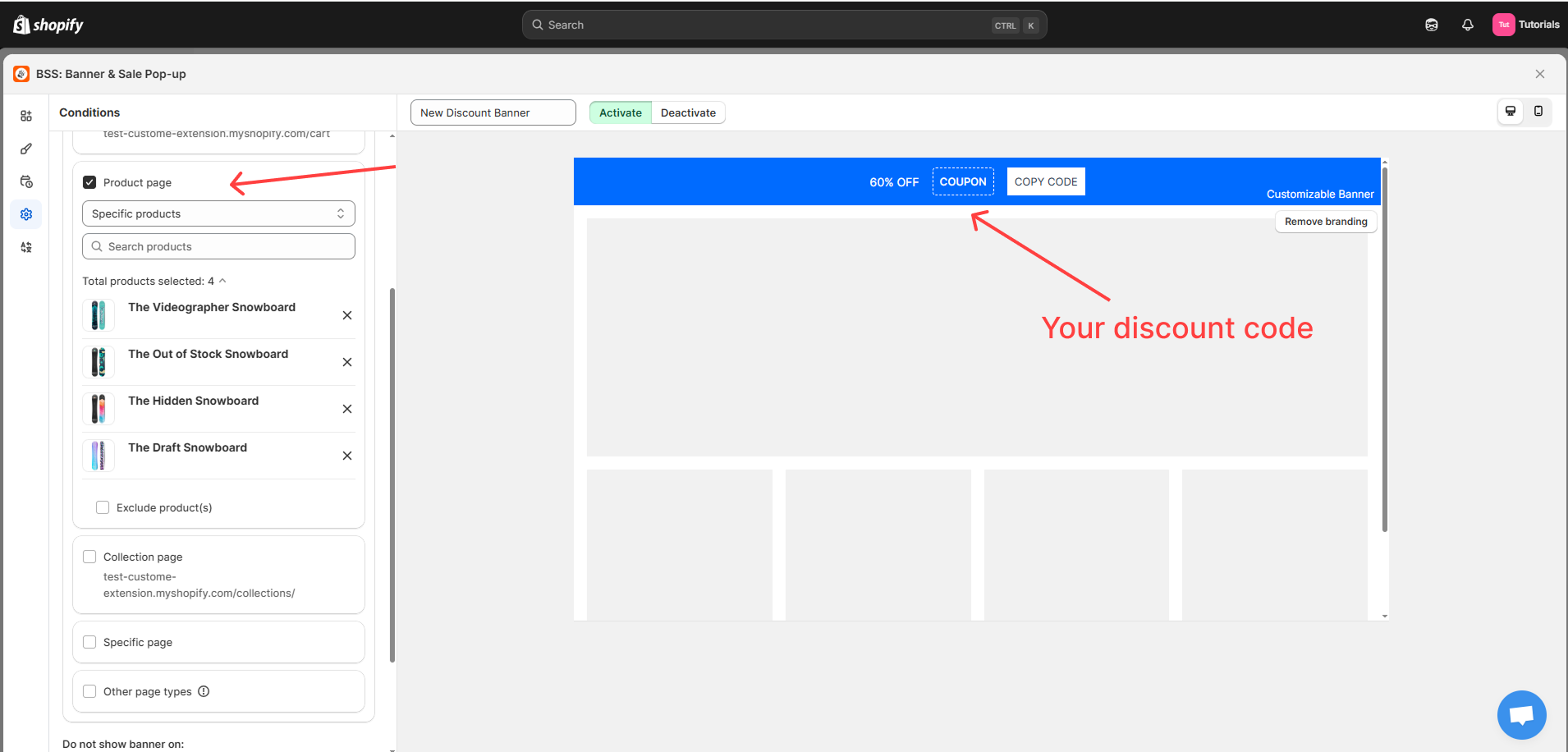Close the BSS Banner & Sale Pop-up panel
Image resolution: width=1568 pixels, height=752 pixels.
(1540, 74)
